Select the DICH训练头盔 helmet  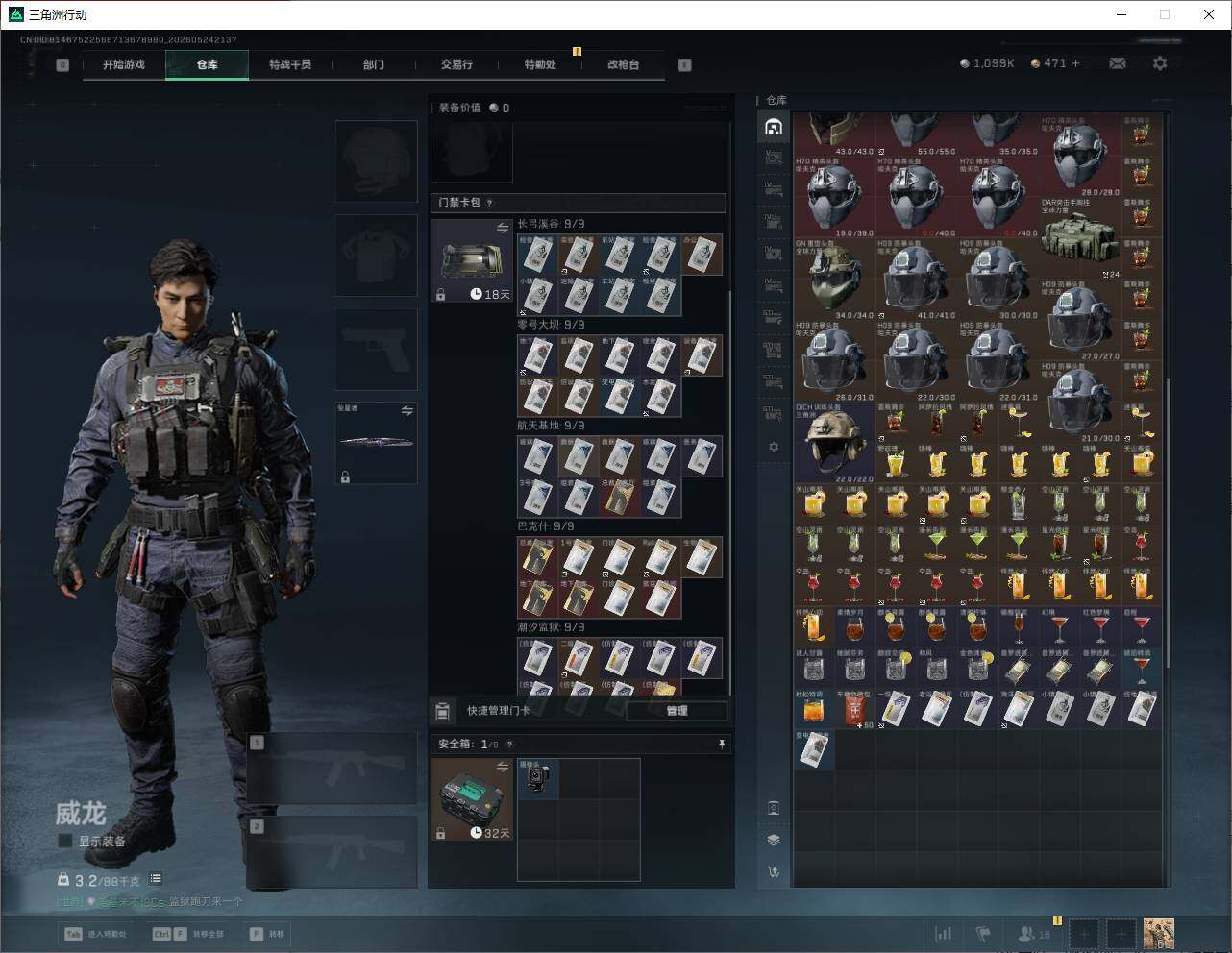click(834, 443)
